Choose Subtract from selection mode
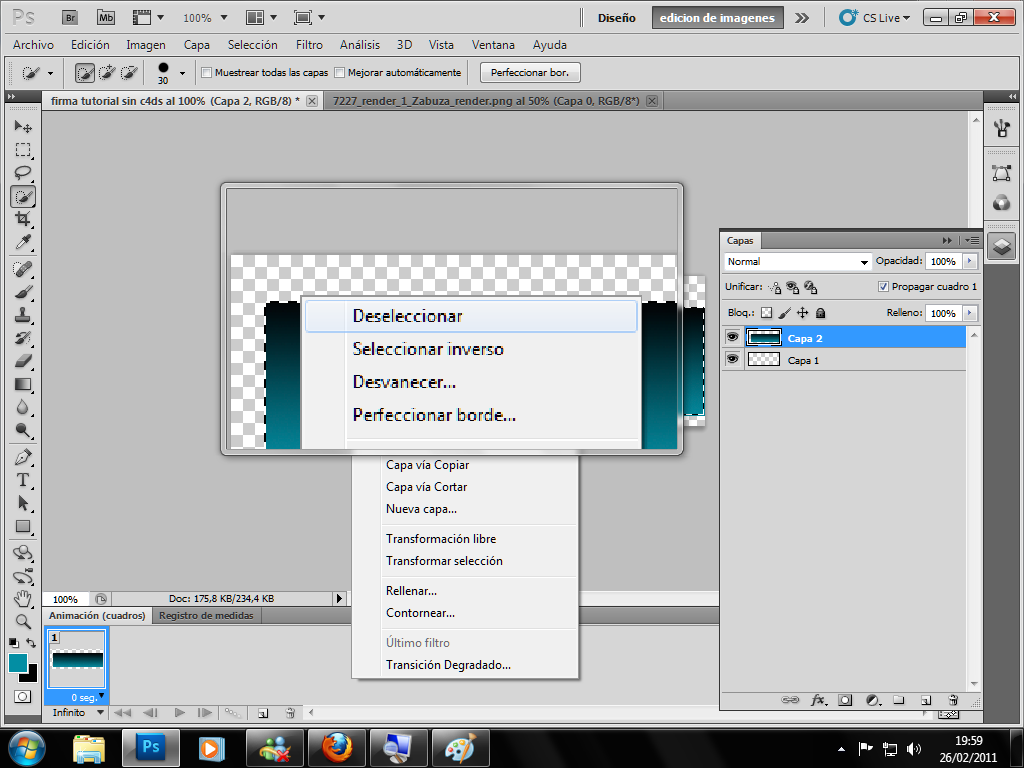Viewport: 1024px width, 768px height. point(129,72)
